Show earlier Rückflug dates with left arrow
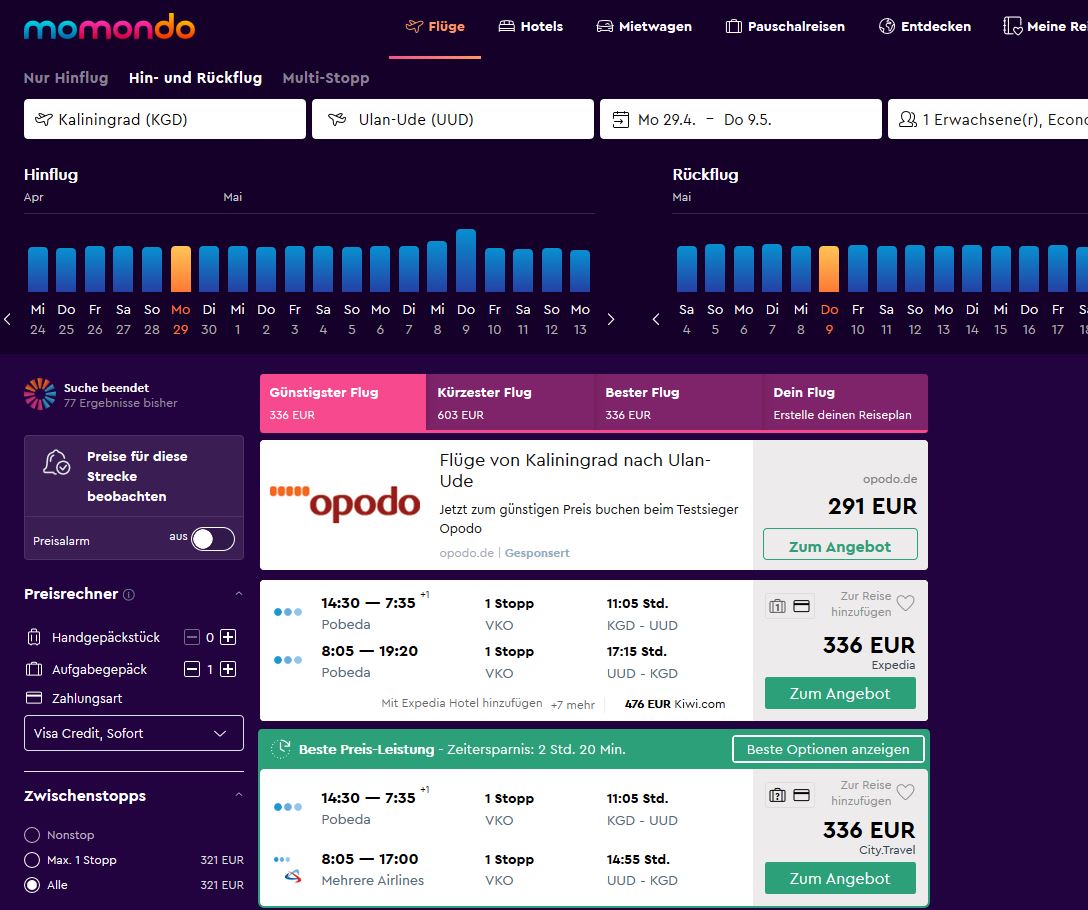This screenshot has width=1088, height=910. point(656,319)
